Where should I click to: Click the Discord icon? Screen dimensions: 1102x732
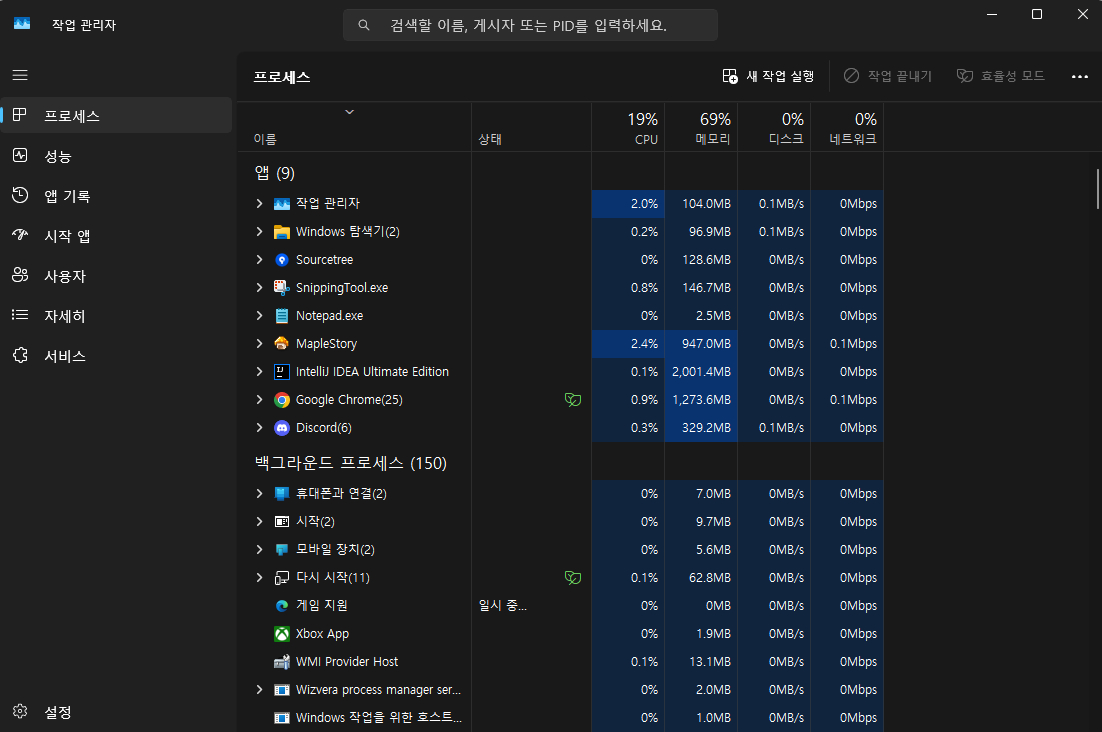click(282, 428)
